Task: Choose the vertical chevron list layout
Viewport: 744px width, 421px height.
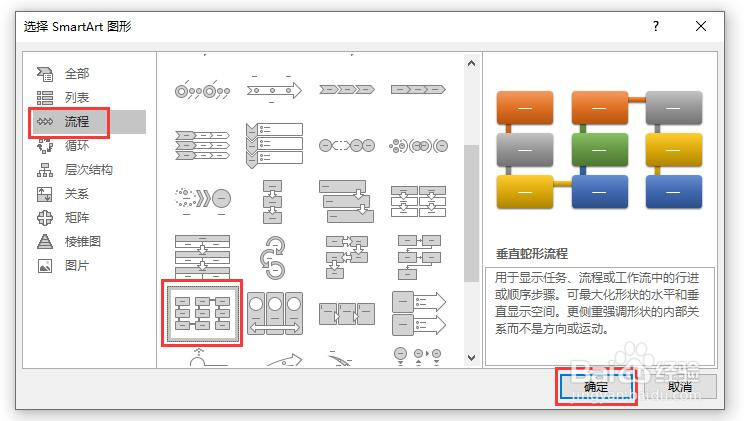Action: (274, 145)
